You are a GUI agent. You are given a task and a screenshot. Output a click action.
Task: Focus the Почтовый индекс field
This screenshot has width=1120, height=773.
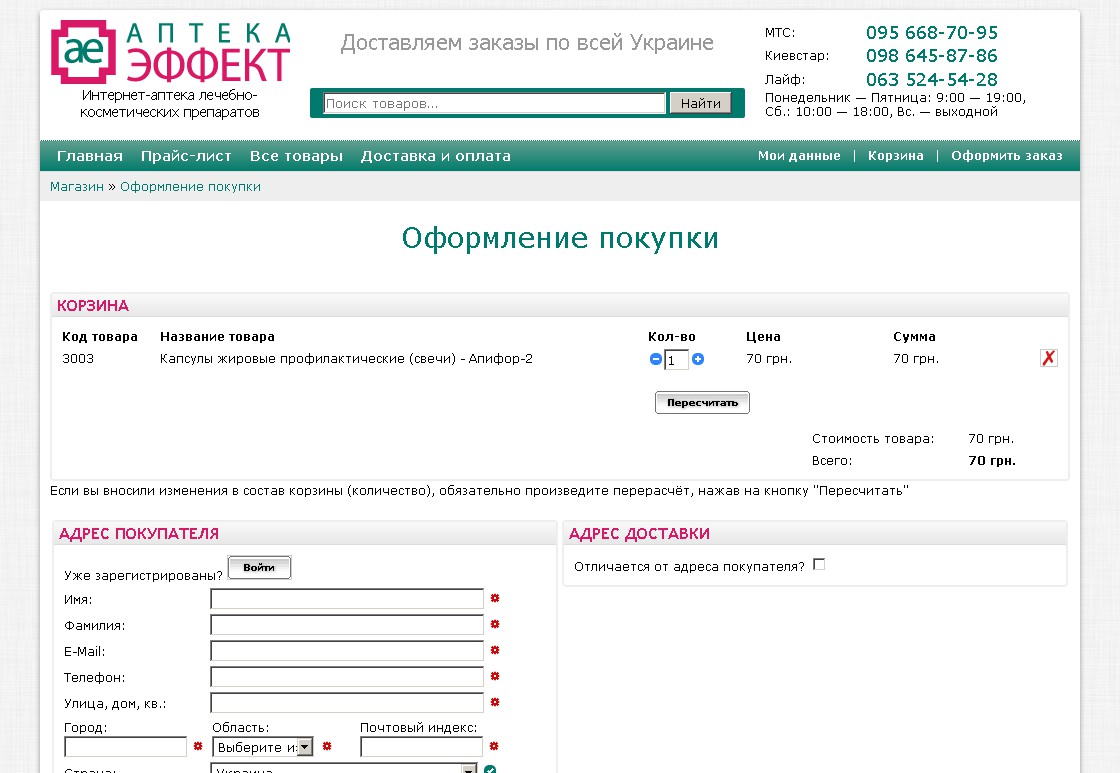(422, 747)
